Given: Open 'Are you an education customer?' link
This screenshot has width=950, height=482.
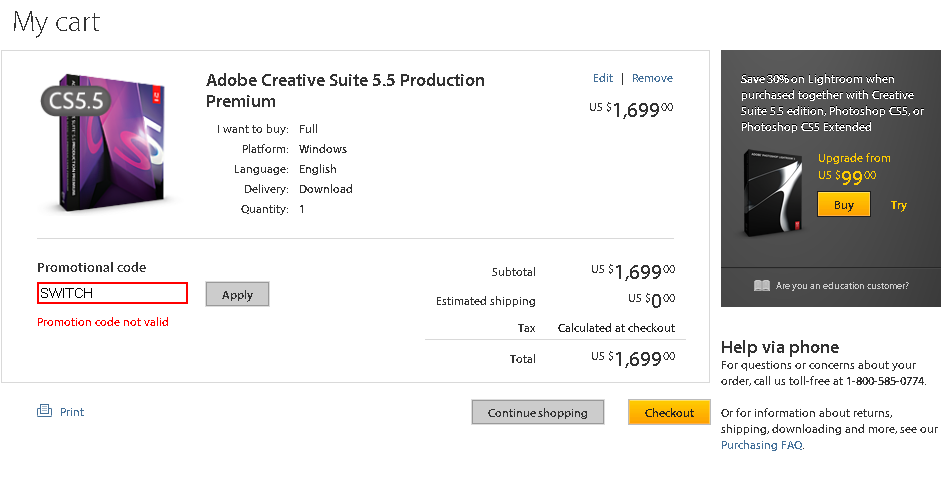Looking at the screenshot, I should pos(842,286).
